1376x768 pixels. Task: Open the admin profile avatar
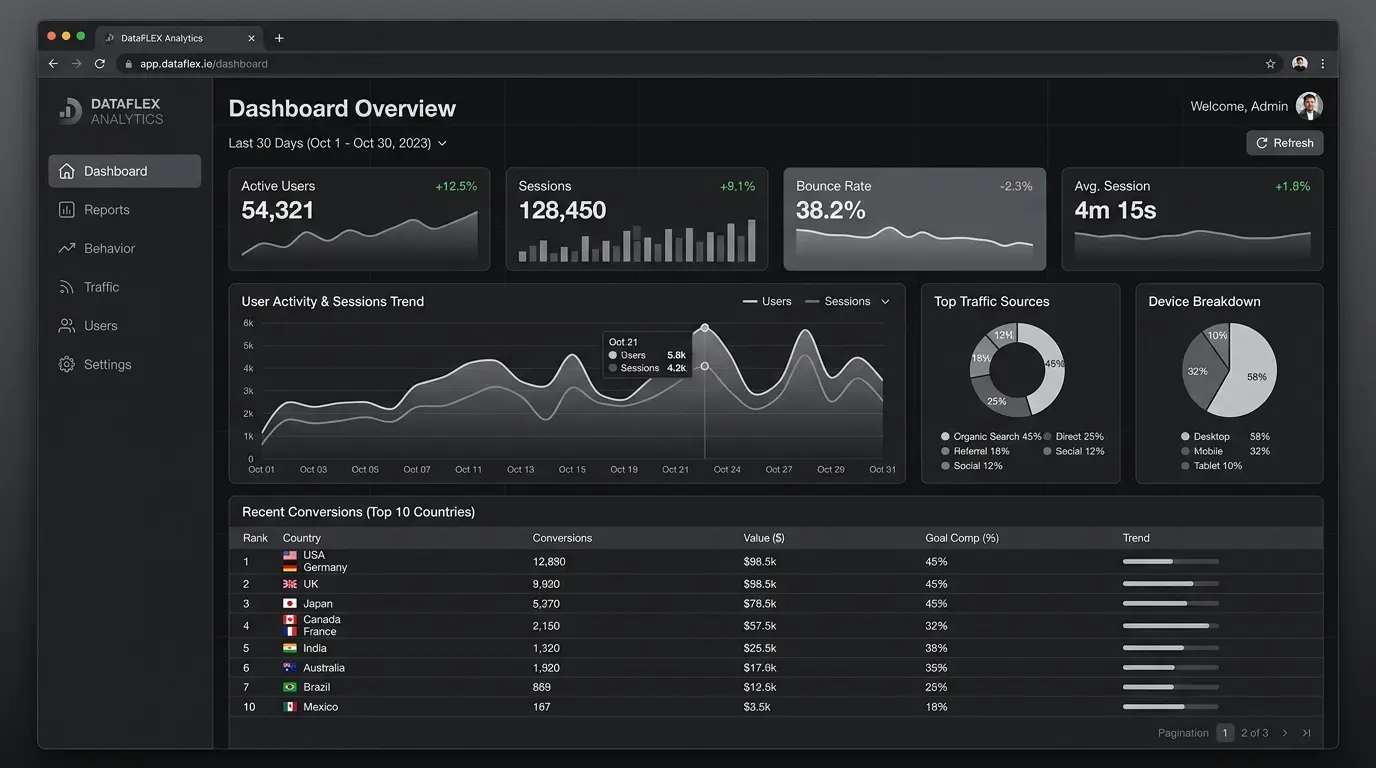pyautogui.click(x=1309, y=106)
